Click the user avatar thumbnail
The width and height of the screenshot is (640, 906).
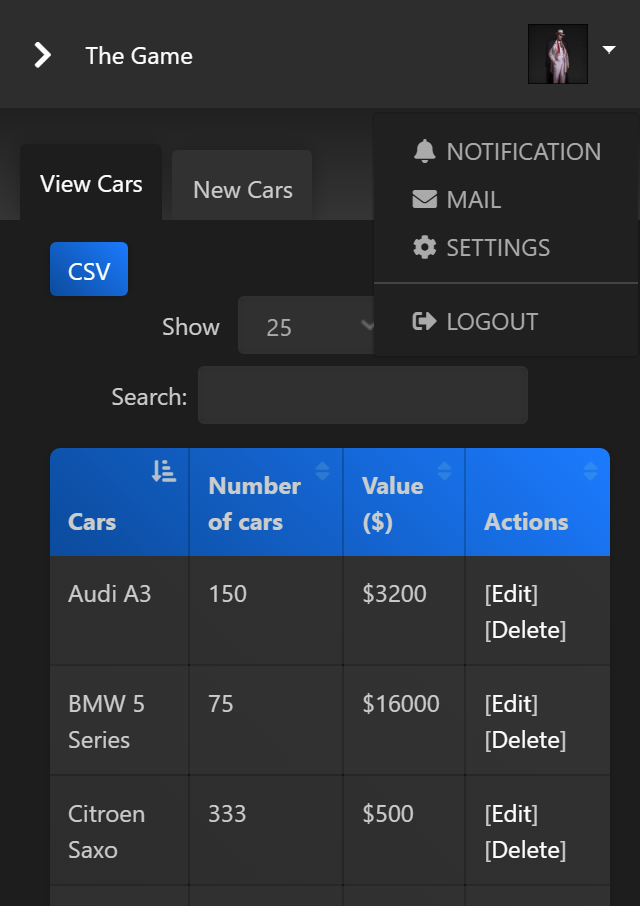pyautogui.click(x=558, y=54)
